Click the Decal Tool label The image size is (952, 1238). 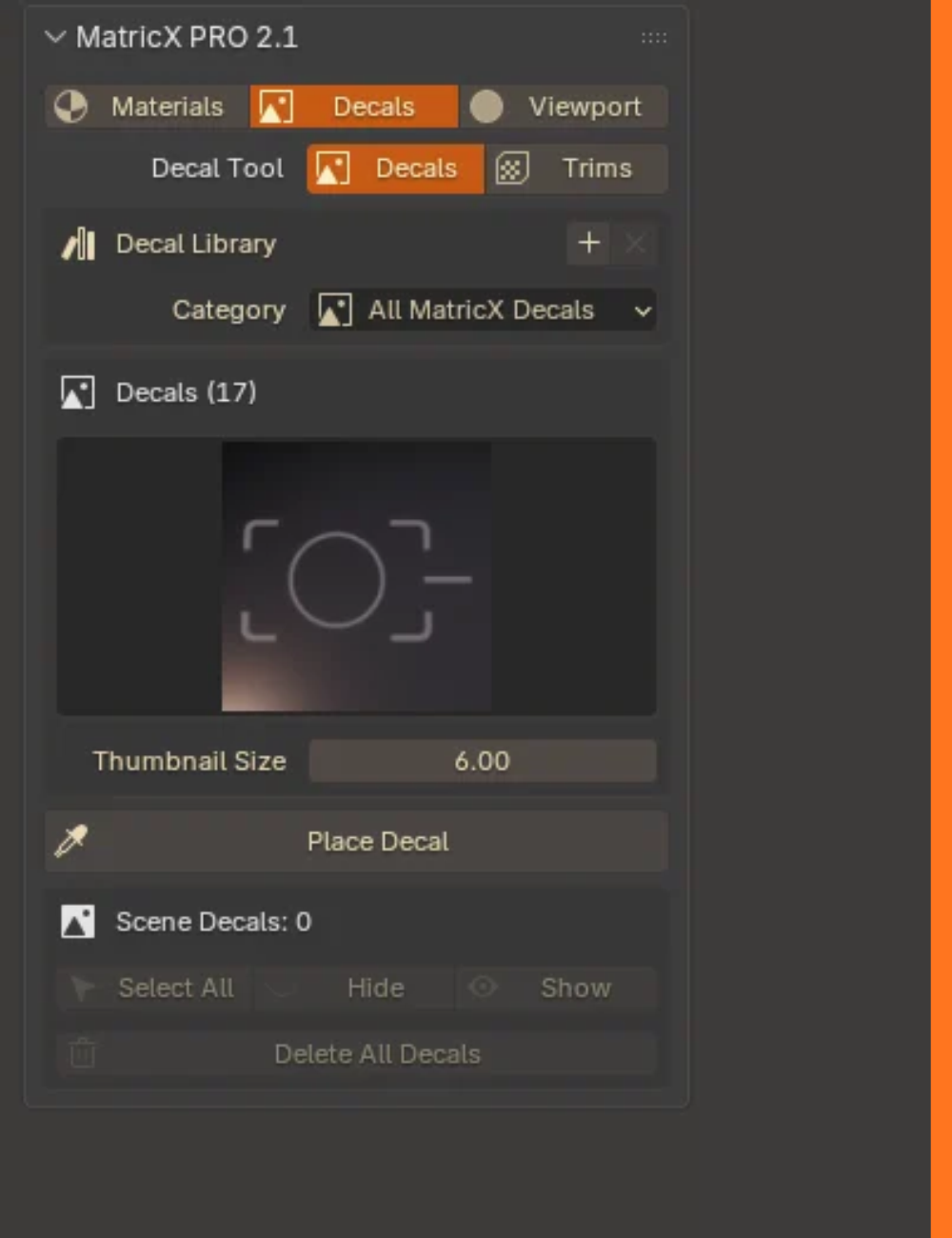click(217, 169)
